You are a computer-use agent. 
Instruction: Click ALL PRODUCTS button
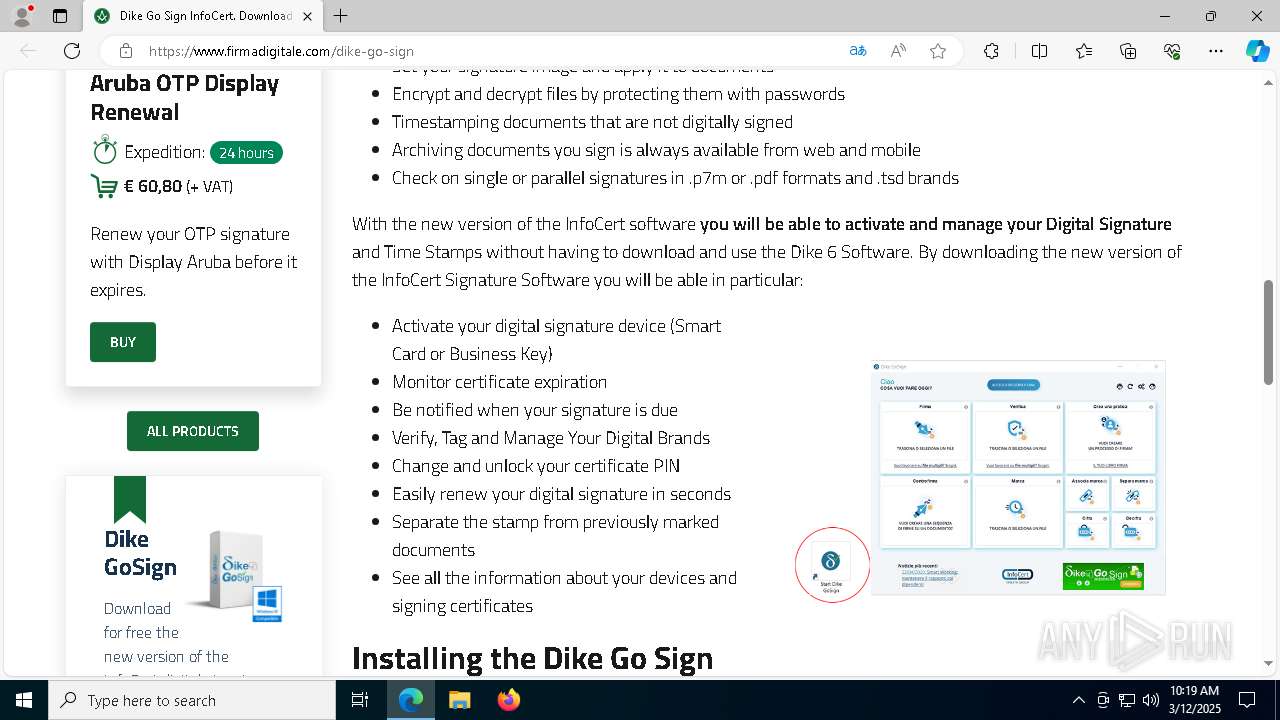193,431
